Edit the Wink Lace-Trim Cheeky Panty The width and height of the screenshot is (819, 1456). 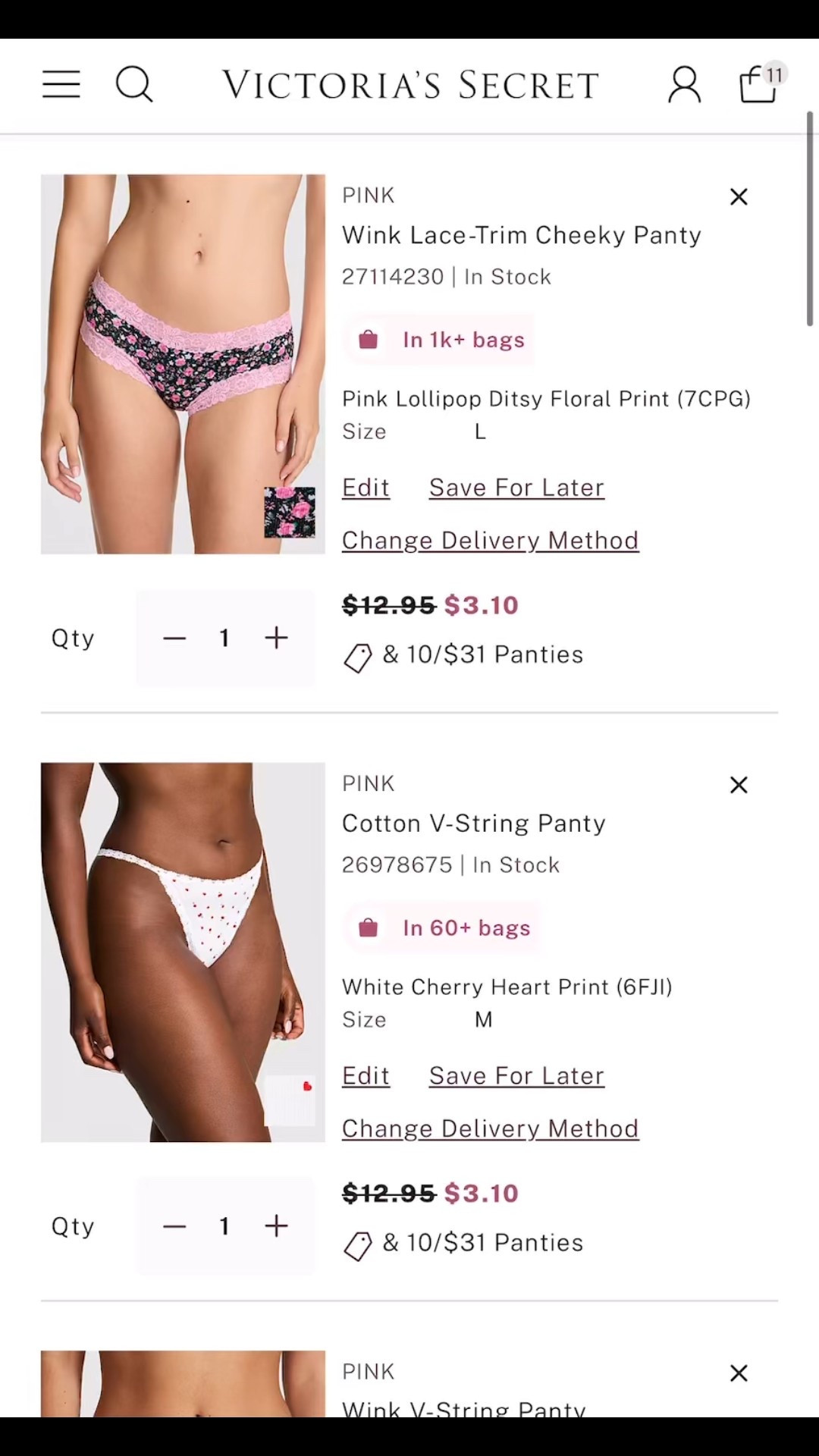[x=366, y=487]
